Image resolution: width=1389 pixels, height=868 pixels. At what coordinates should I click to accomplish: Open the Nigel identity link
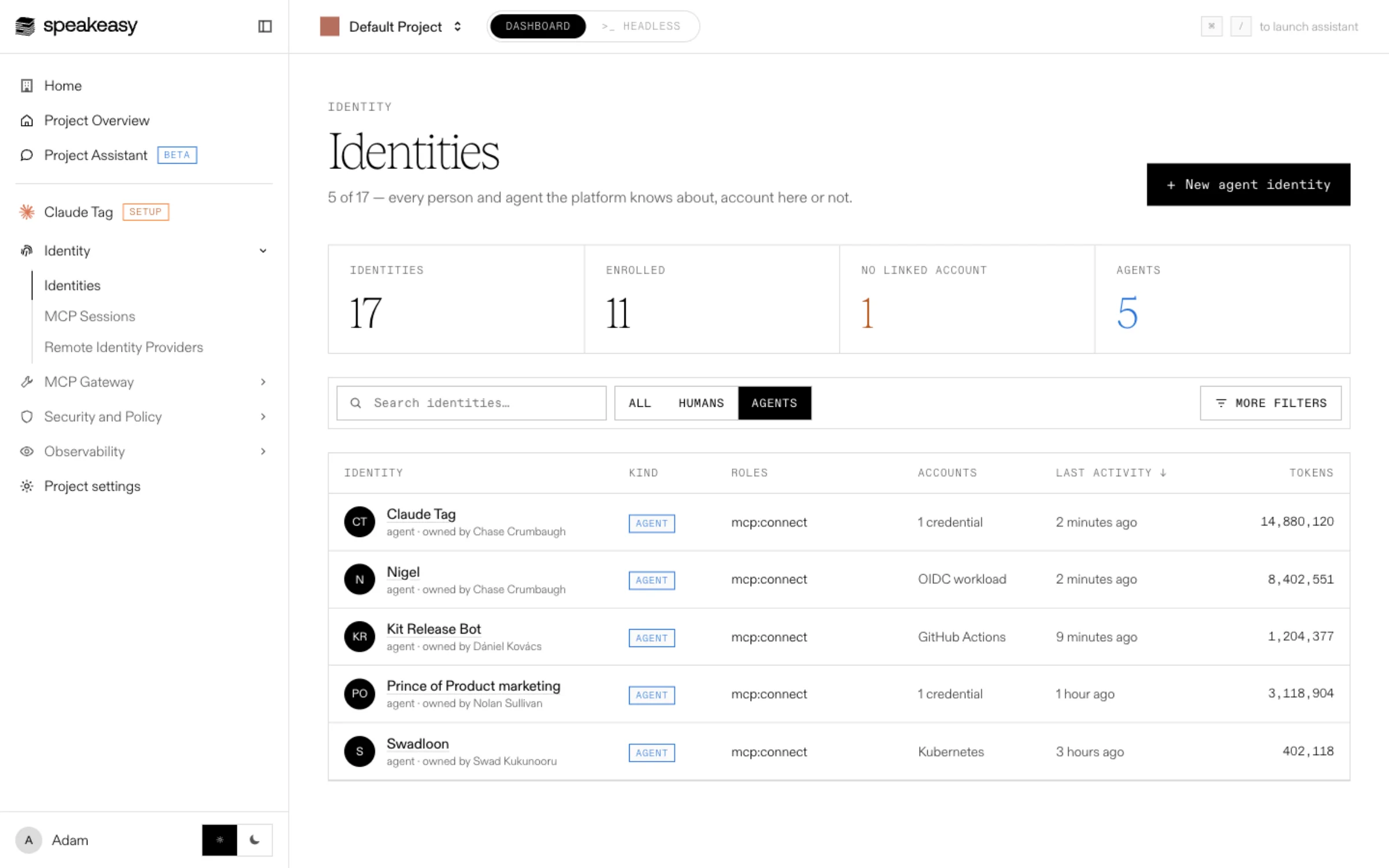(x=403, y=572)
